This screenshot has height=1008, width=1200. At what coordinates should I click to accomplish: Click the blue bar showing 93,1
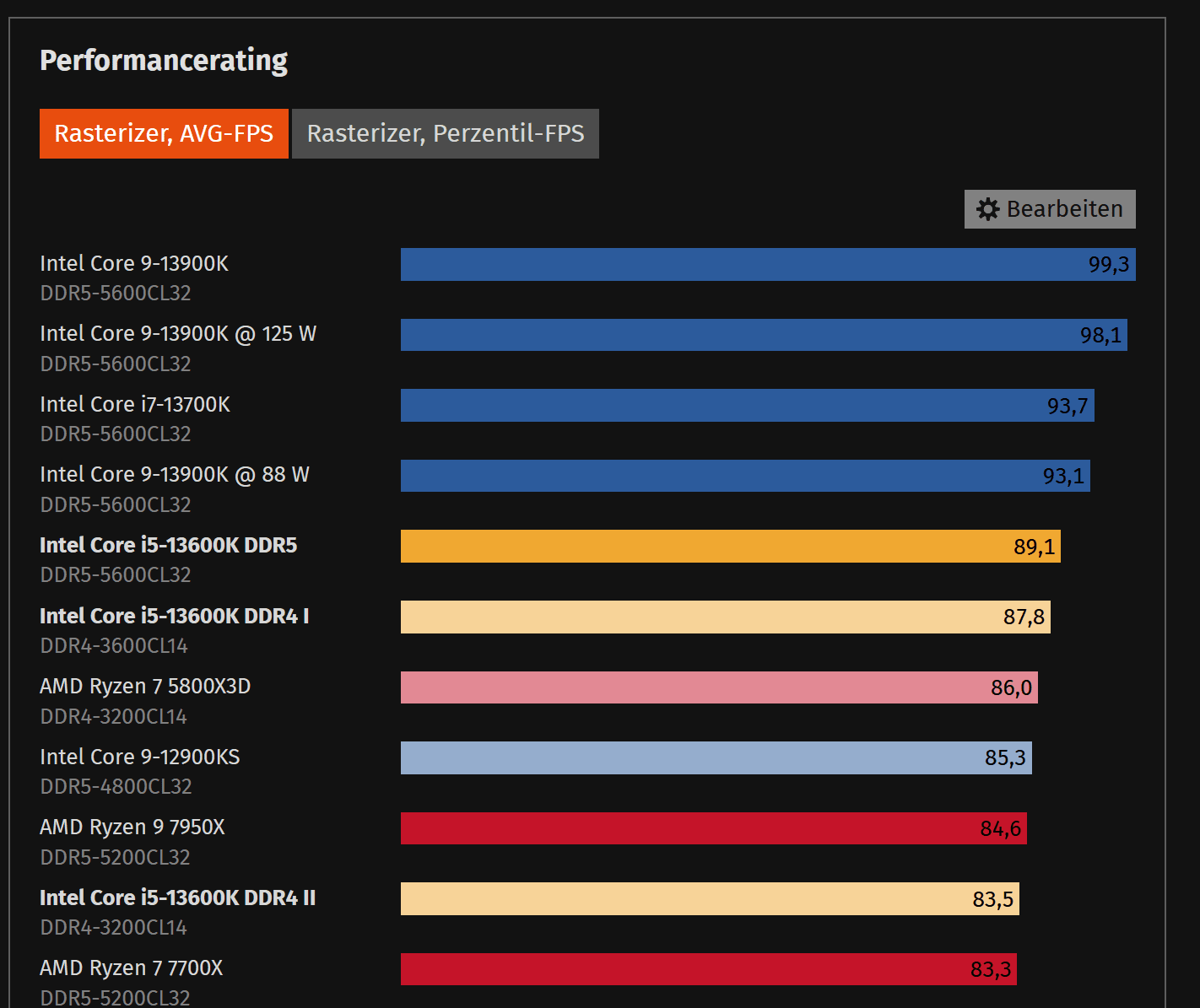[x=745, y=476]
